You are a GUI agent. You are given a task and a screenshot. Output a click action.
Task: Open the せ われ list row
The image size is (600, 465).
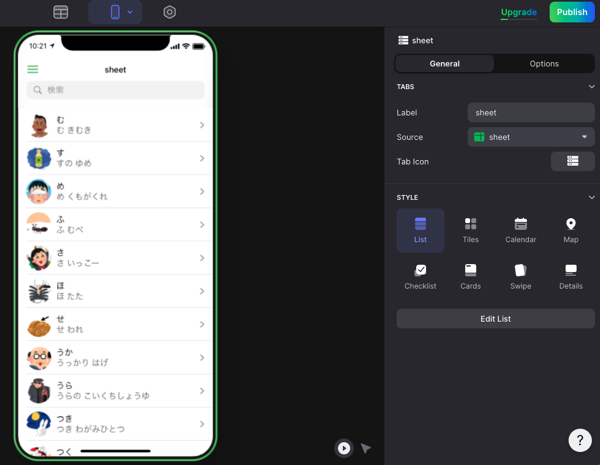(115, 325)
